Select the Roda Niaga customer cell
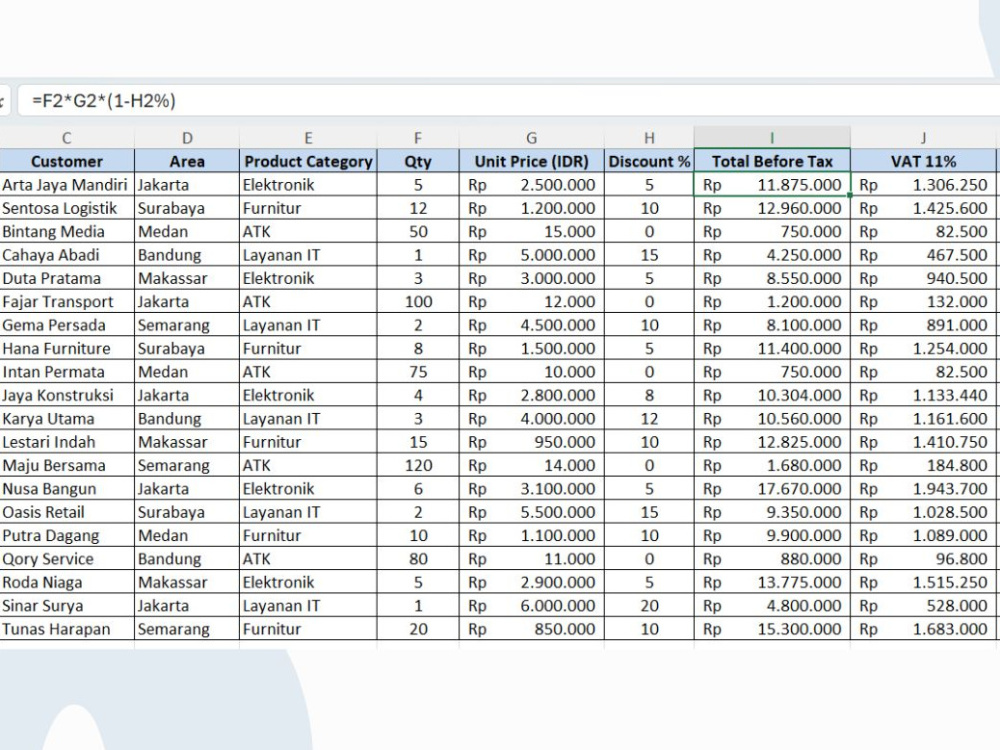The width and height of the screenshot is (1000, 750). click(67, 582)
